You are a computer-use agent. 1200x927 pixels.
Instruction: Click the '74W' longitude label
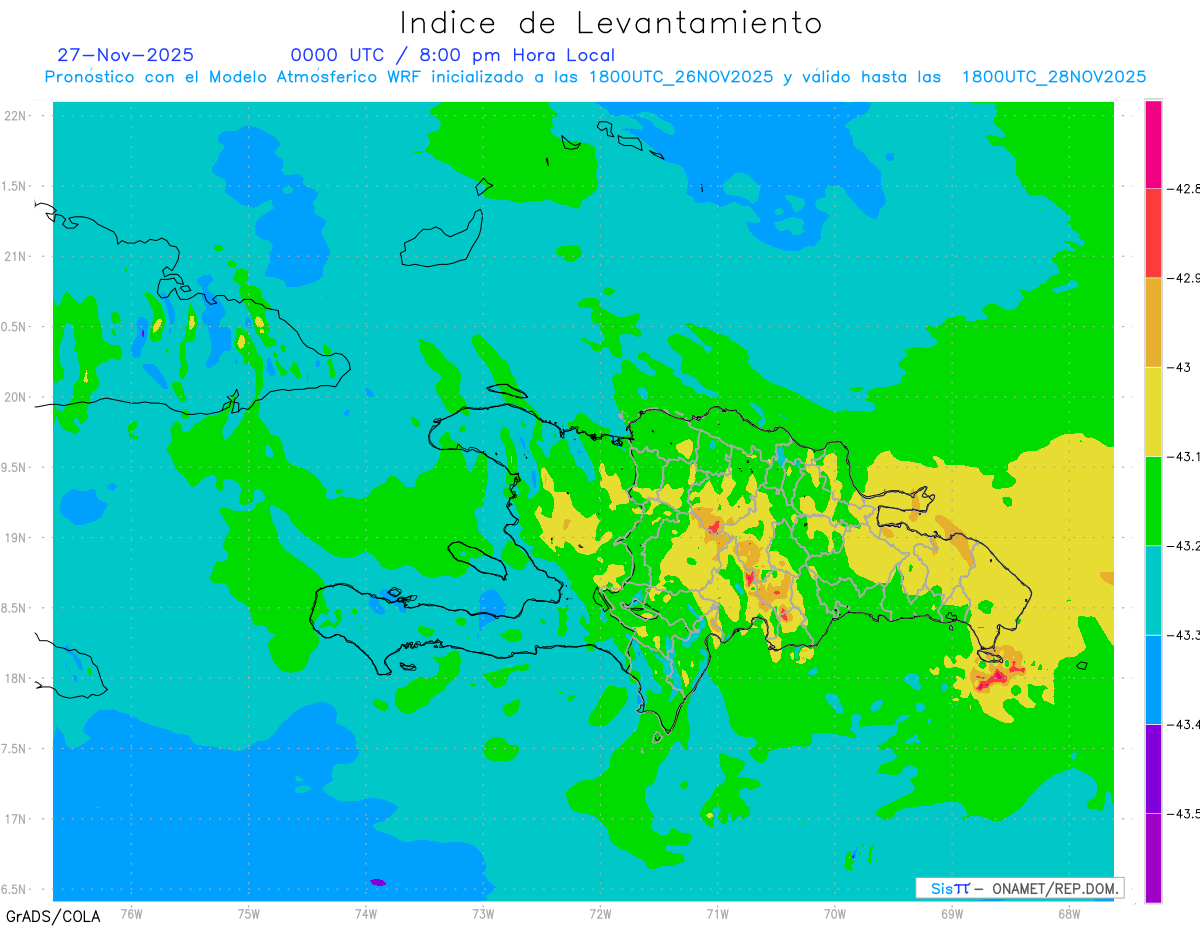coord(366,914)
